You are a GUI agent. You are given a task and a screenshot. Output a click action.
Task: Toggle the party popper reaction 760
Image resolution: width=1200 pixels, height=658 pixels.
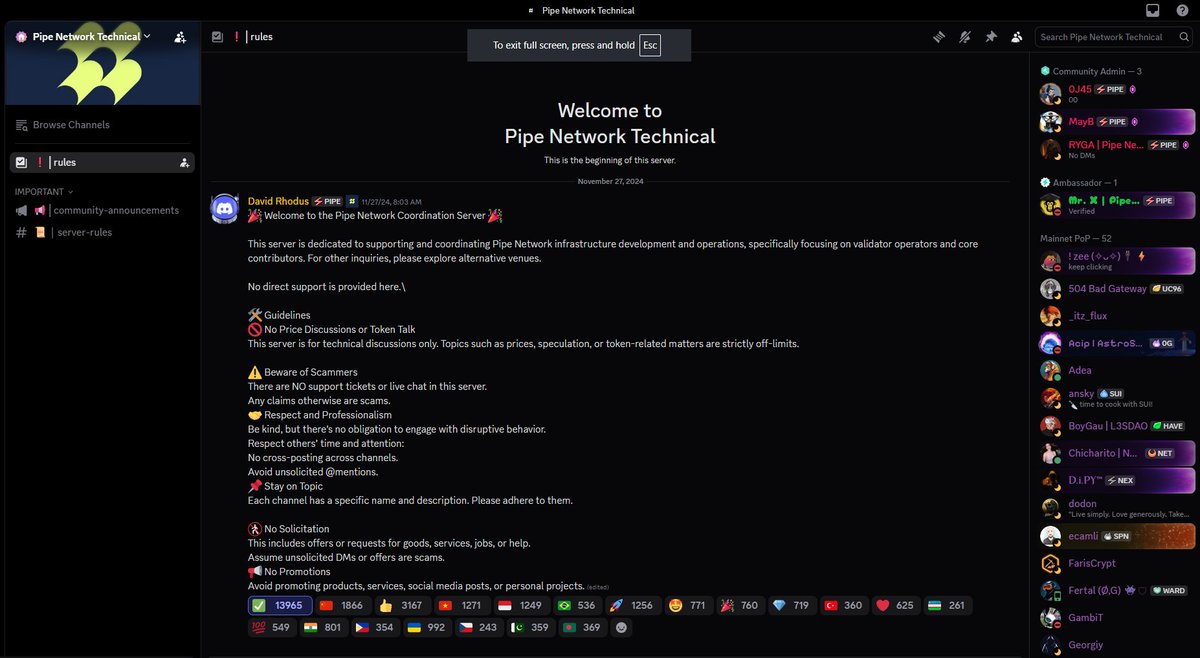[x=739, y=606]
